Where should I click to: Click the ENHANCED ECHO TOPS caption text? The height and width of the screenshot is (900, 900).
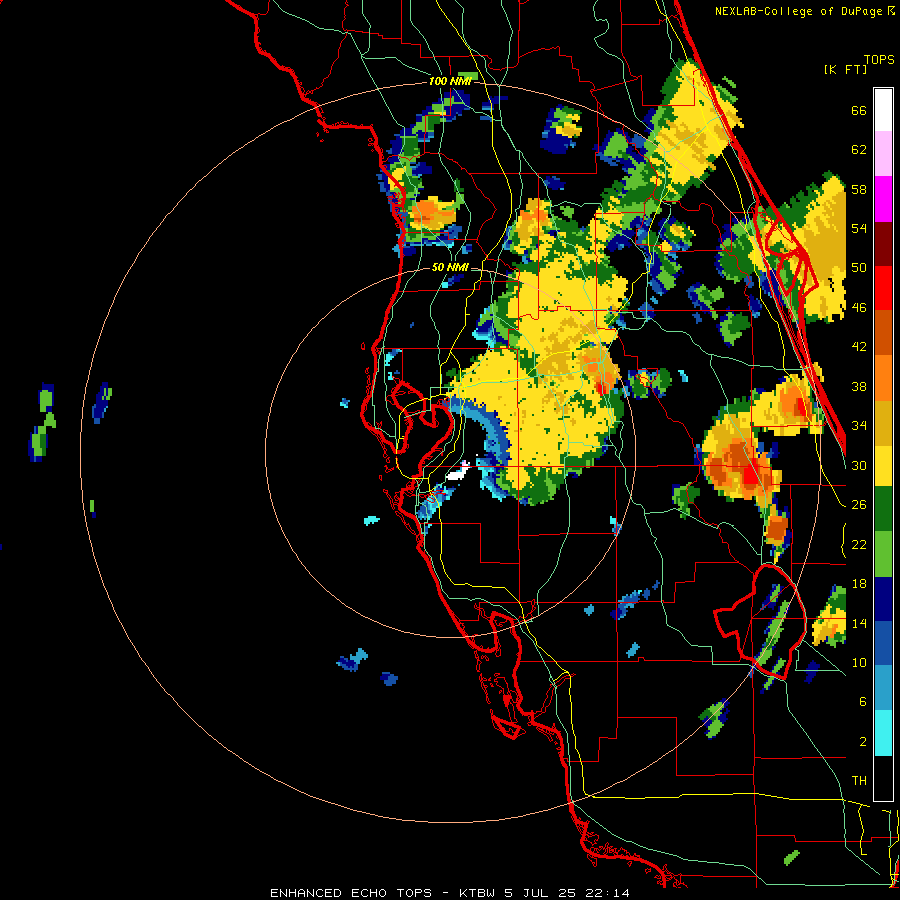point(351,893)
